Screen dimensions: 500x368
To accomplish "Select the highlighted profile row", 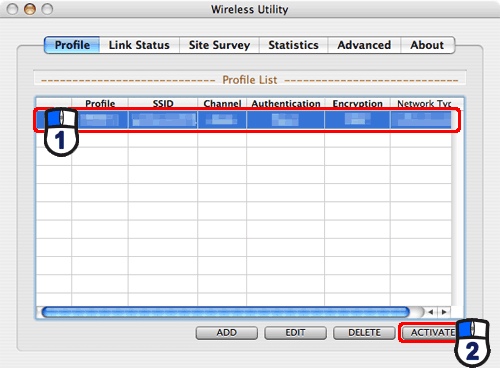I will coord(247,120).
